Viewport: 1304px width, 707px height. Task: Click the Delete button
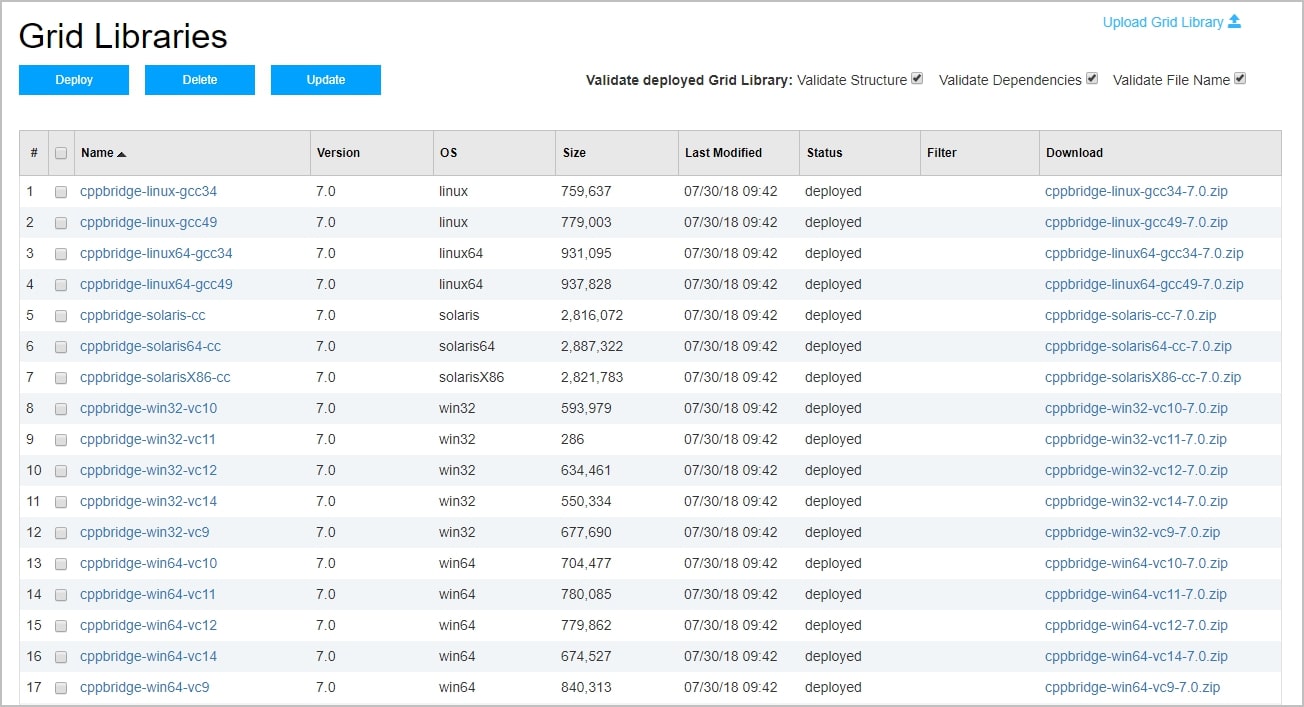click(x=199, y=80)
